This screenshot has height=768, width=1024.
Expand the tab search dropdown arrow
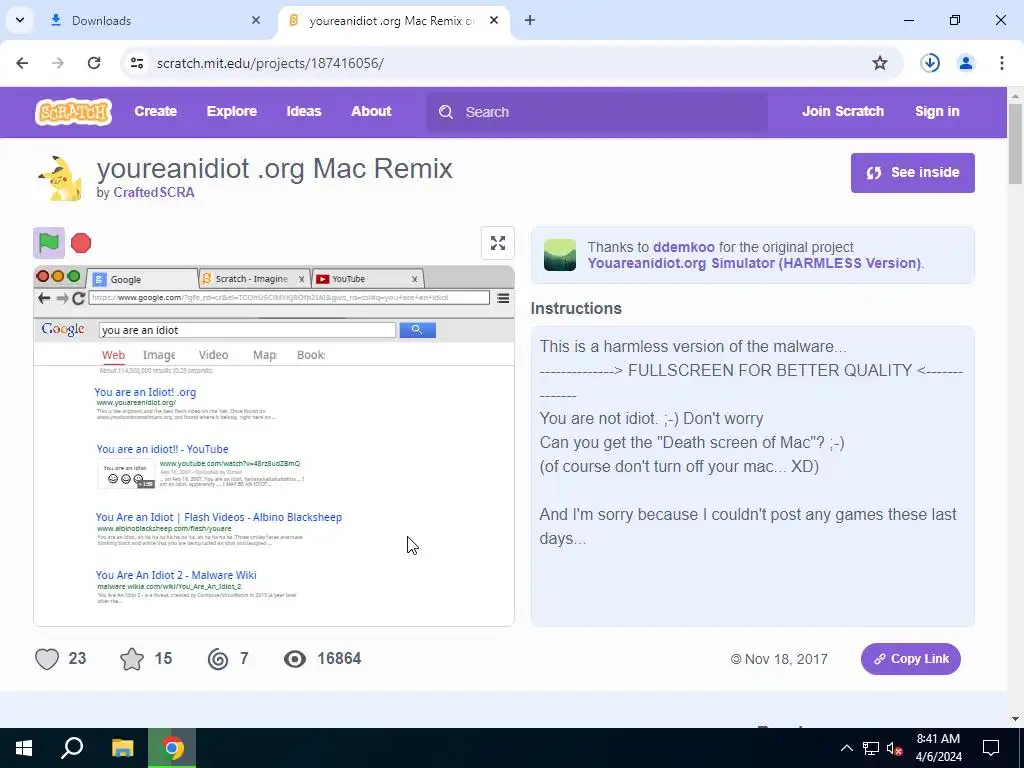point(20,20)
